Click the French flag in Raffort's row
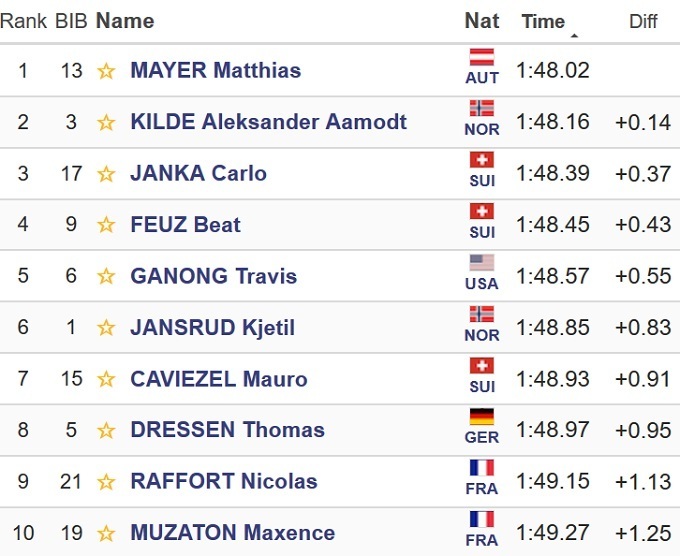Image resolution: width=680 pixels, height=556 pixels. click(x=481, y=468)
